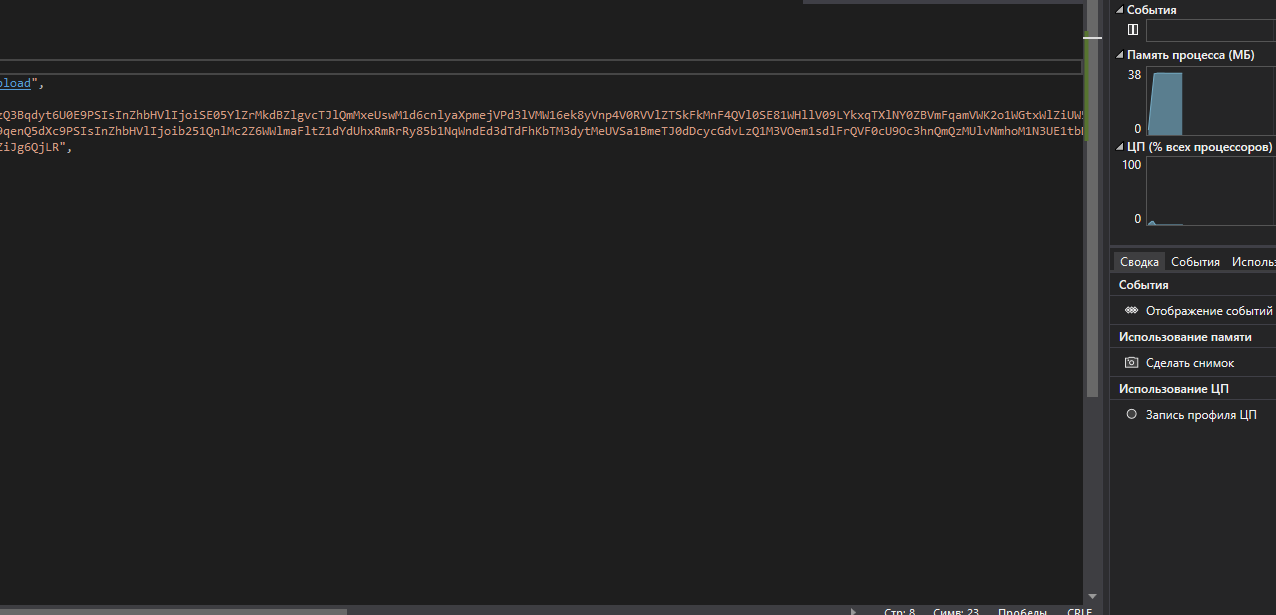The image size is (1276, 615).
Task: Click the Пробелы indicator in status bar
Action: tap(1022, 611)
